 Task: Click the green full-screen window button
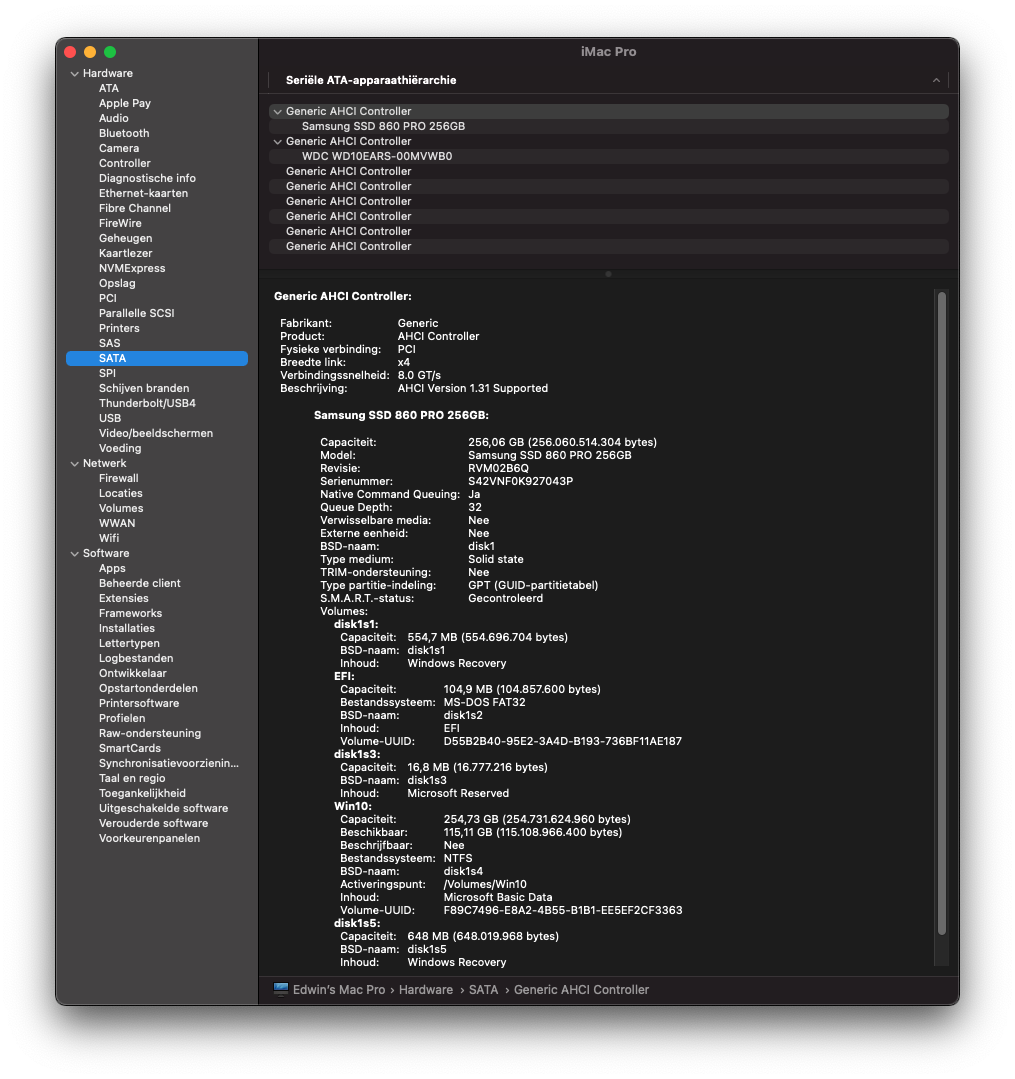(x=110, y=52)
